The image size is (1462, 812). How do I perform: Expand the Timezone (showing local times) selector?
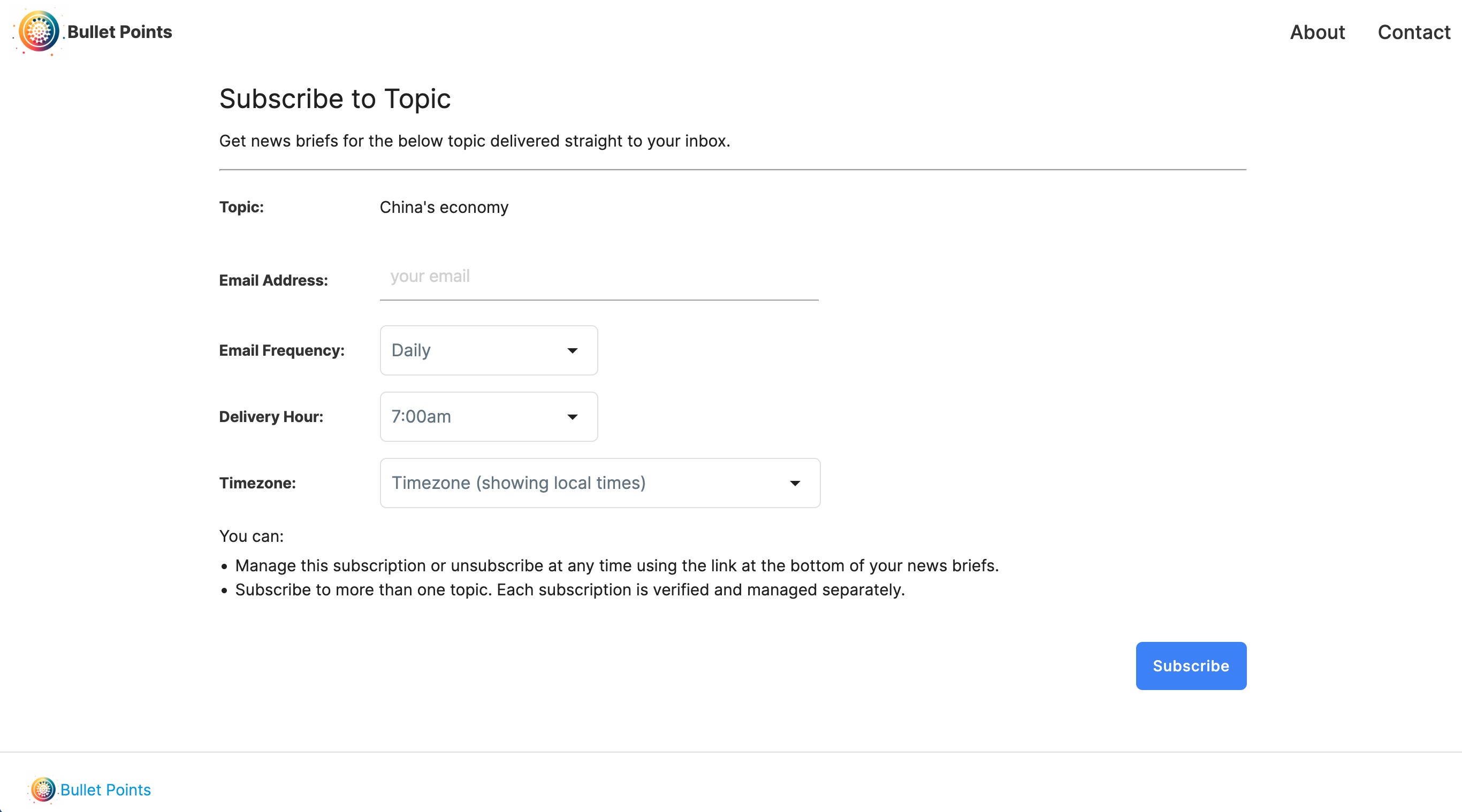point(600,483)
